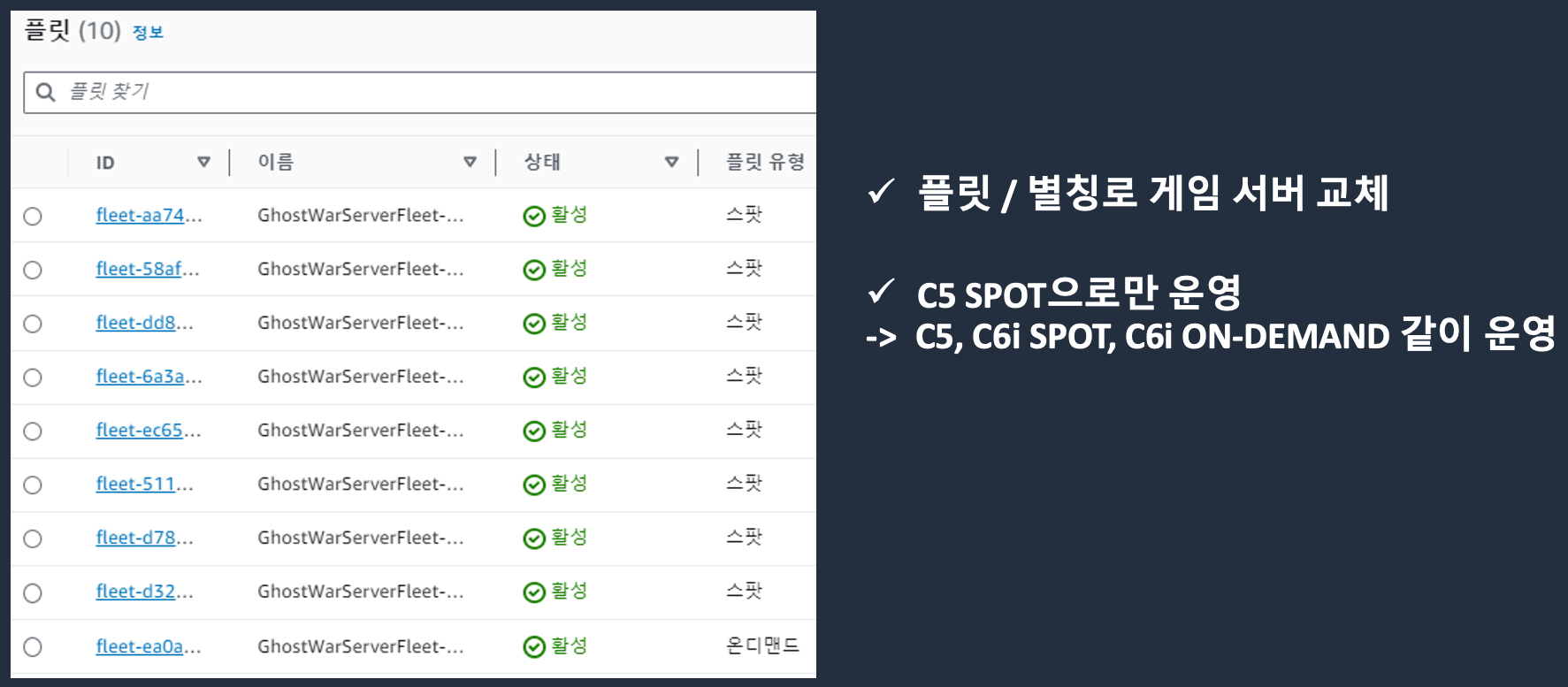Image resolution: width=1568 pixels, height=687 pixels.
Task: Click the active status icon for fleet-511
Action: point(534,485)
